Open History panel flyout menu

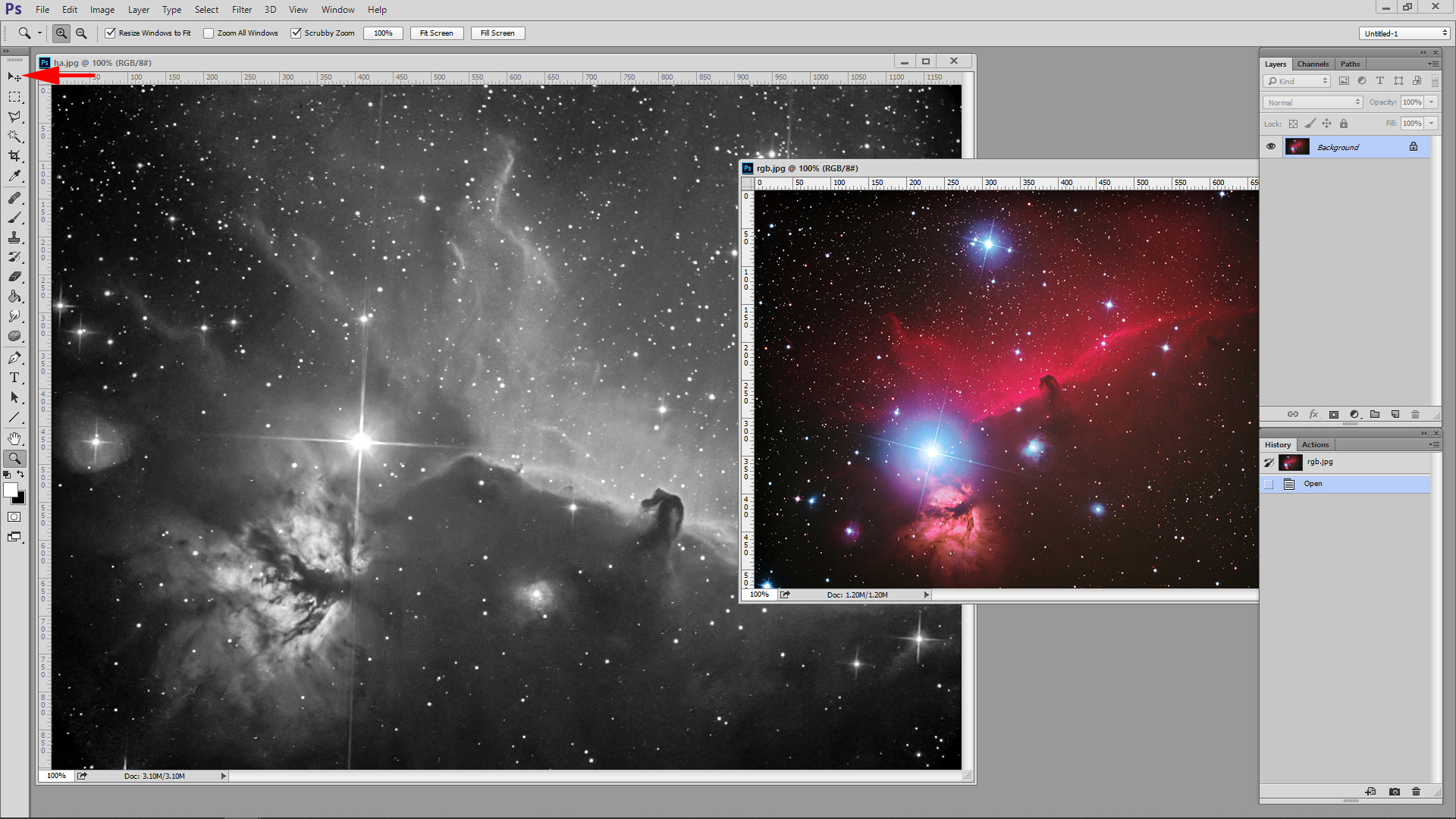point(1433,445)
